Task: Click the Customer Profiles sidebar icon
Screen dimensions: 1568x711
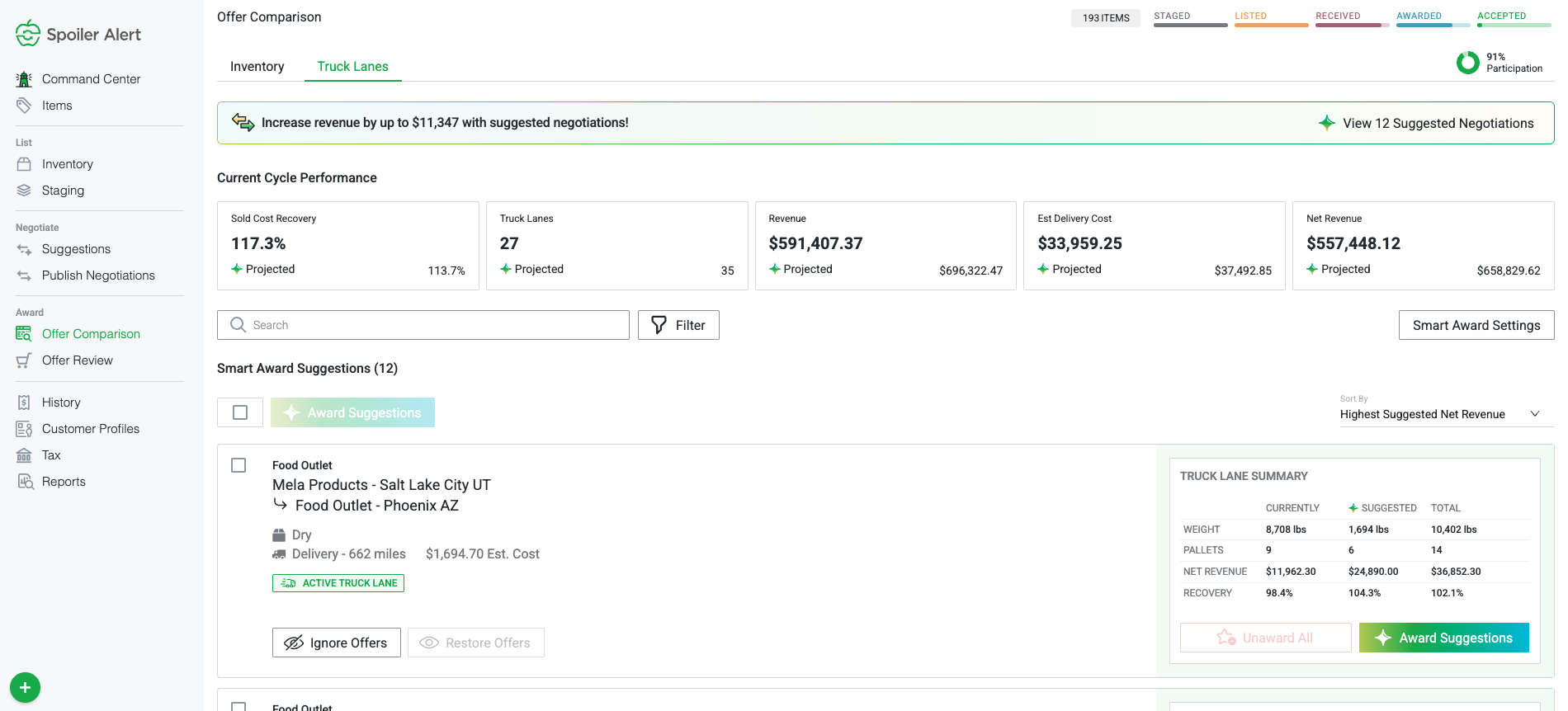Action: click(24, 429)
